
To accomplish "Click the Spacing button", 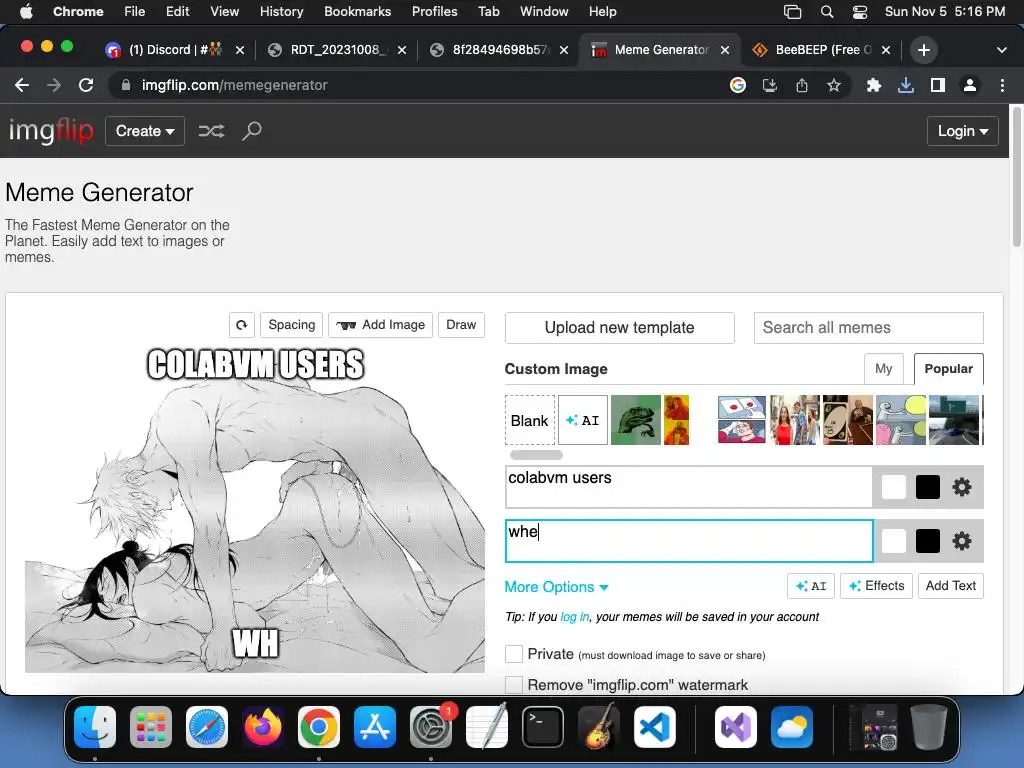I will [x=291, y=325].
